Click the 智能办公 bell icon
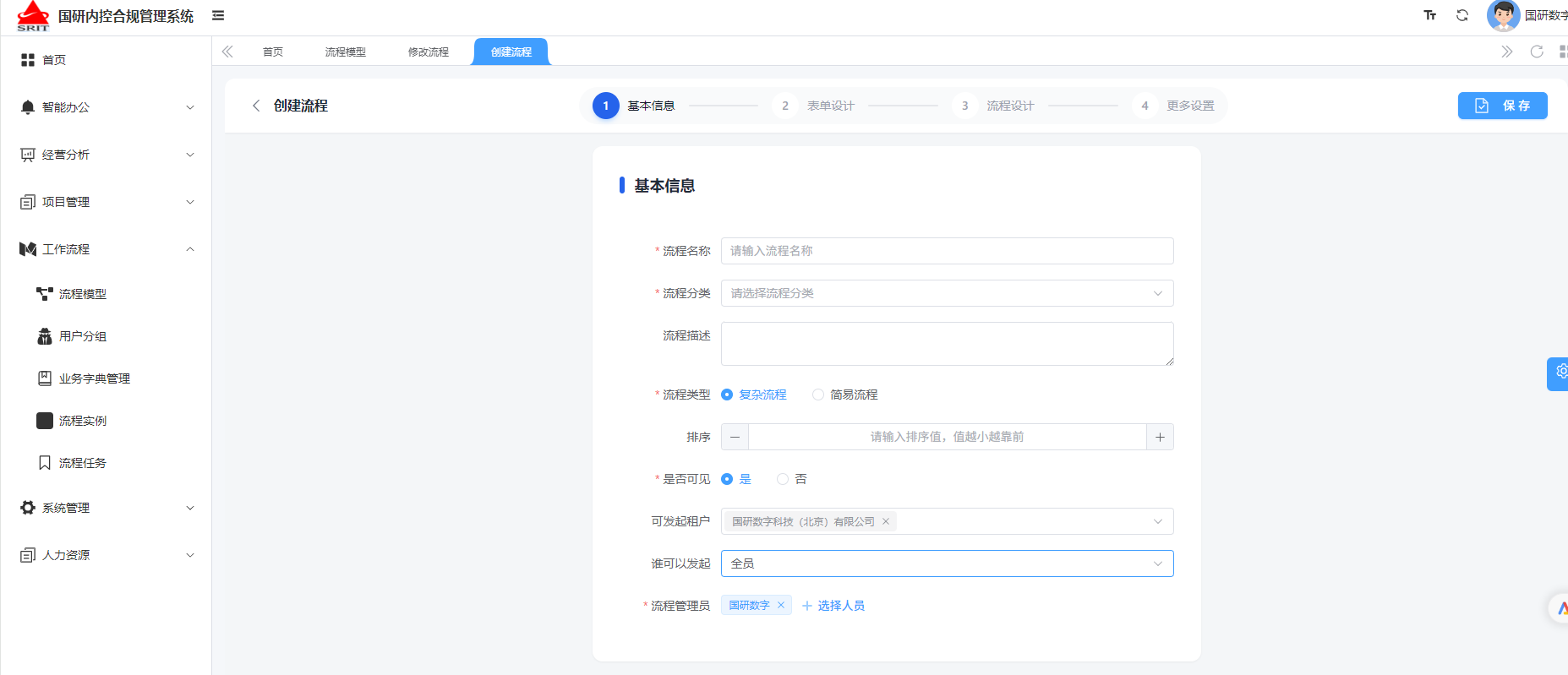The height and width of the screenshot is (675, 1568). pos(28,107)
